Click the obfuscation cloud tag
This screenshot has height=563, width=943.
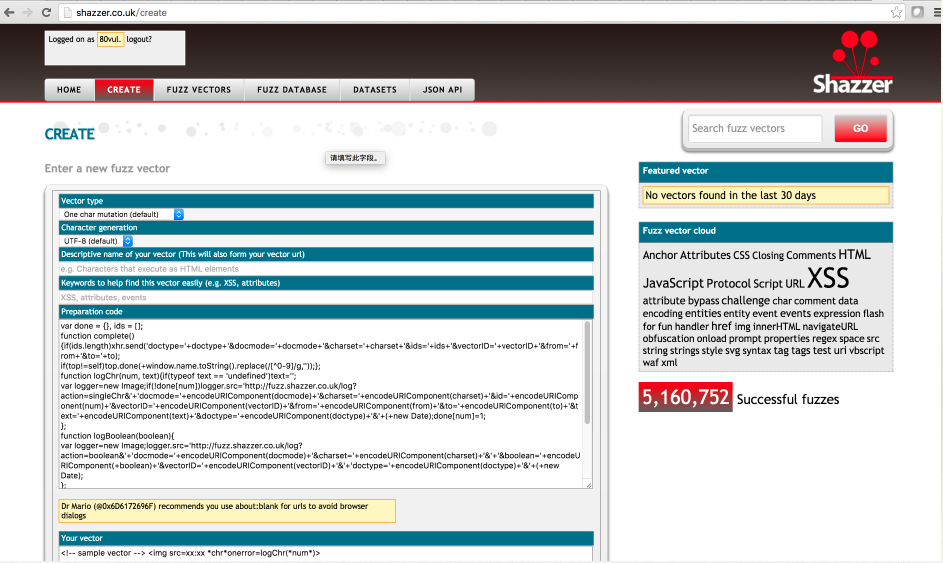pos(668,339)
